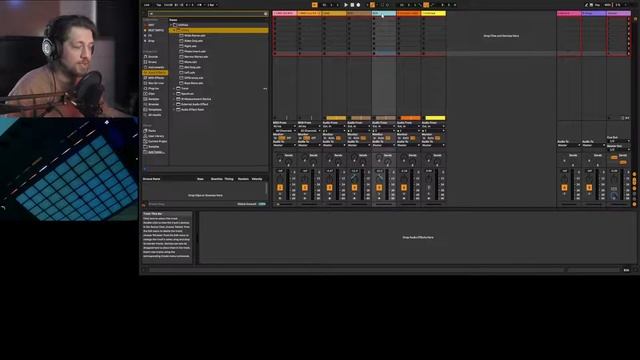
Task: Open the first pink track's MIDI From dropdown
Action: tap(284, 127)
